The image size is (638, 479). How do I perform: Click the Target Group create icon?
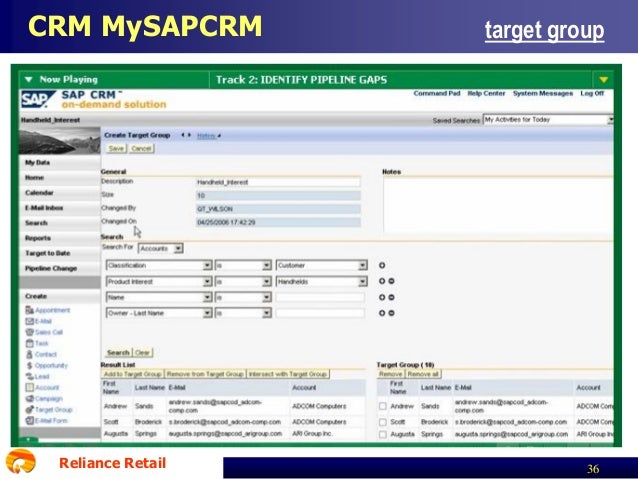click(x=29, y=409)
